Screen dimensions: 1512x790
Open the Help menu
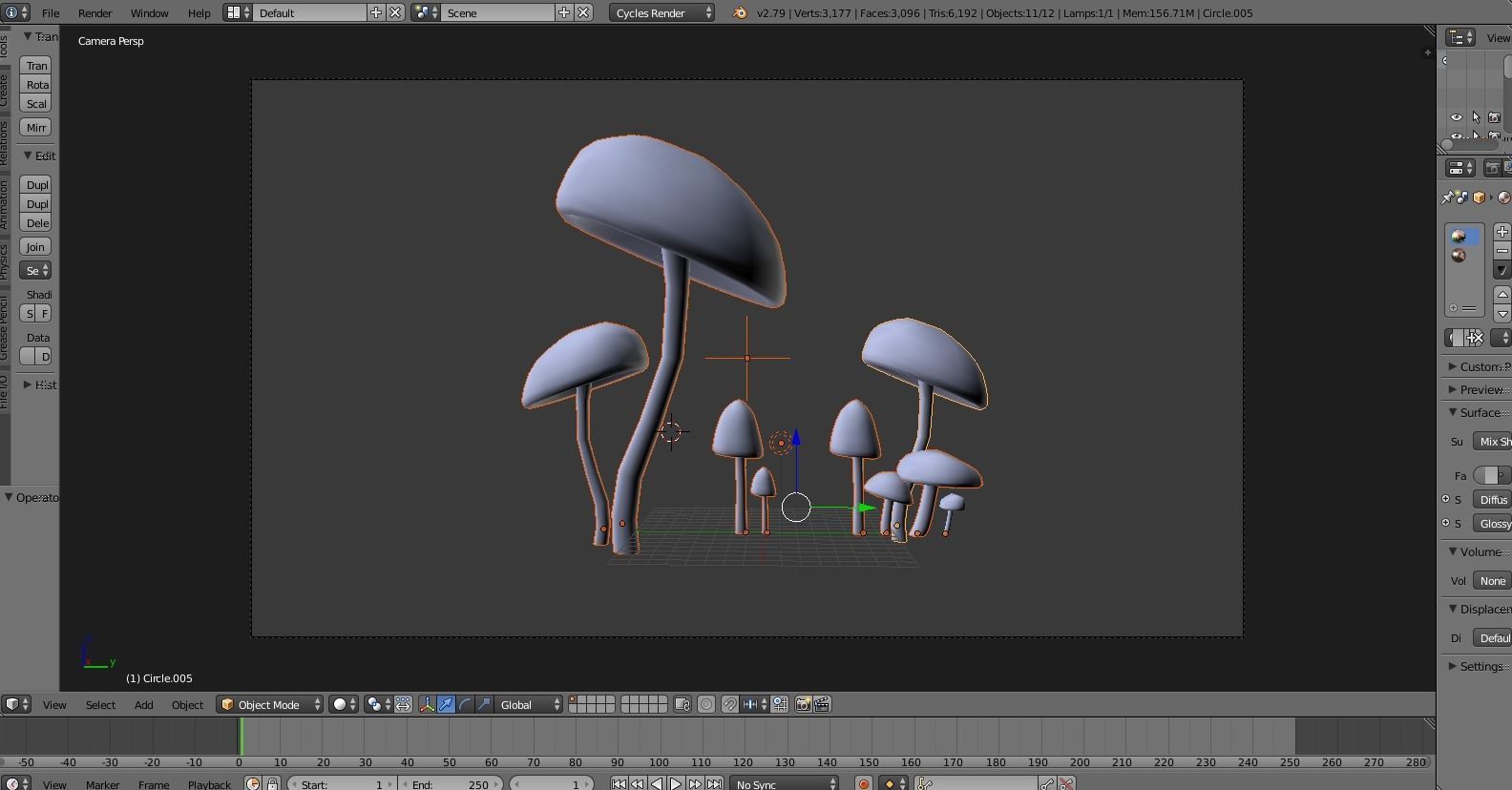(x=199, y=12)
